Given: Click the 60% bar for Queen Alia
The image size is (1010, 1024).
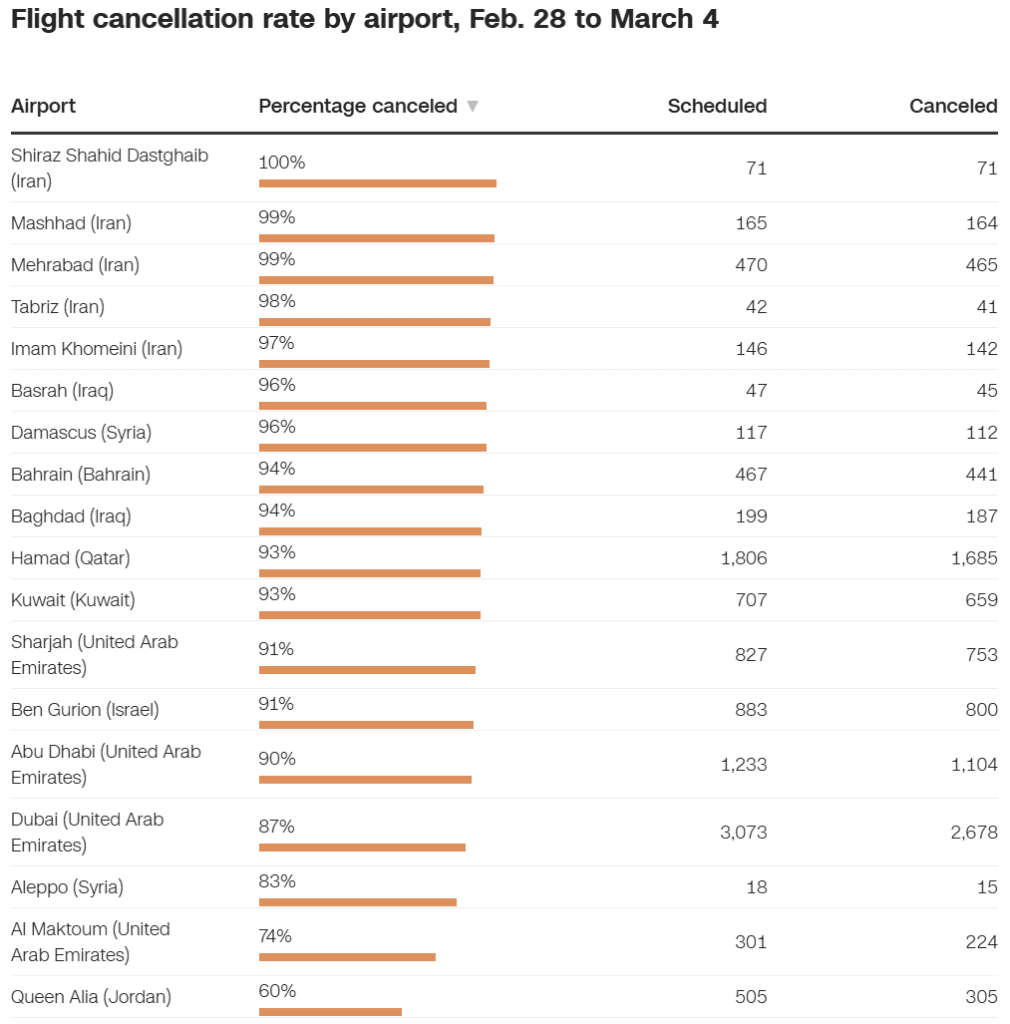Looking at the screenshot, I should click(330, 1012).
